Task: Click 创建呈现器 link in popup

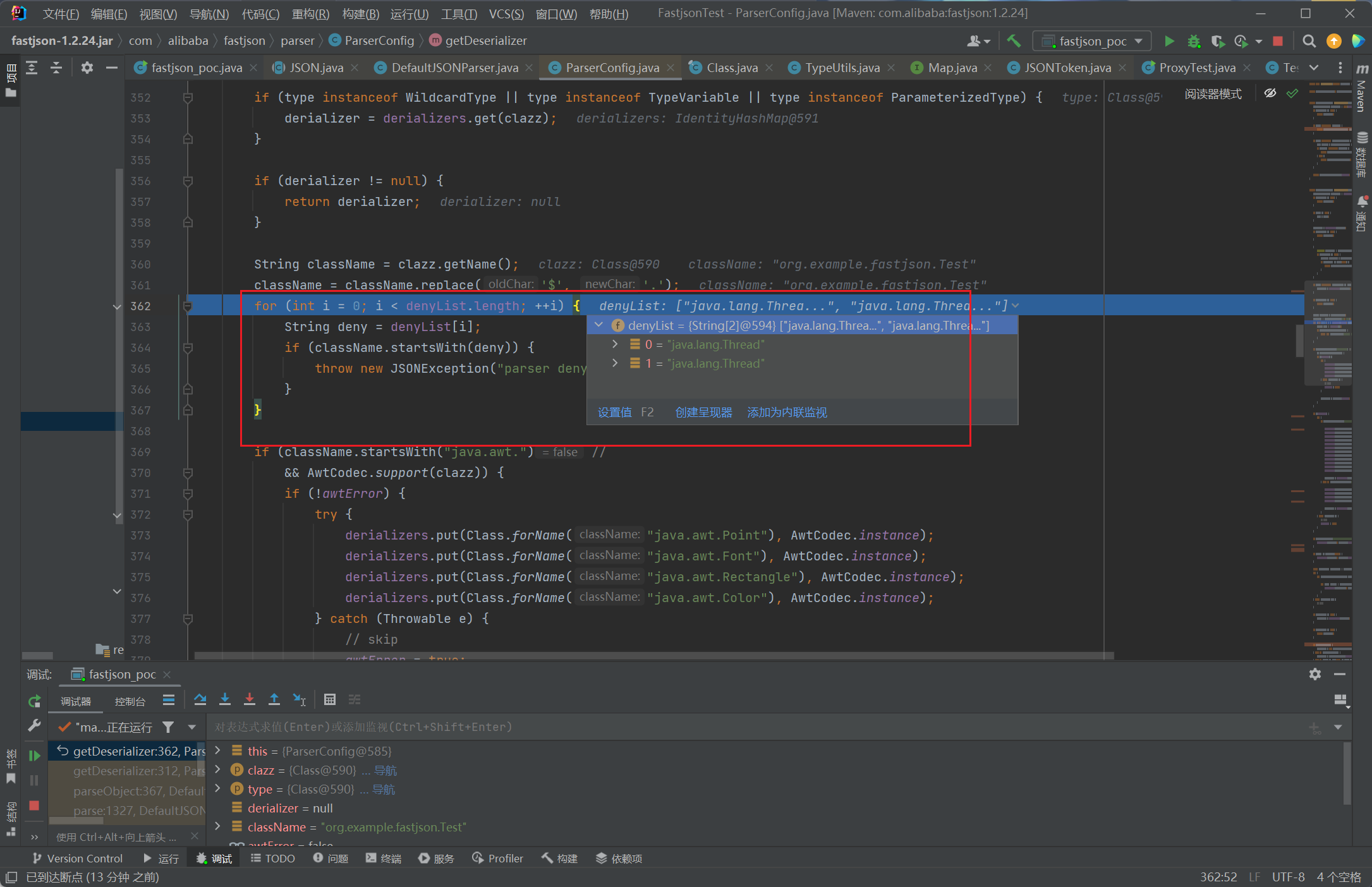Action: (703, 413)
